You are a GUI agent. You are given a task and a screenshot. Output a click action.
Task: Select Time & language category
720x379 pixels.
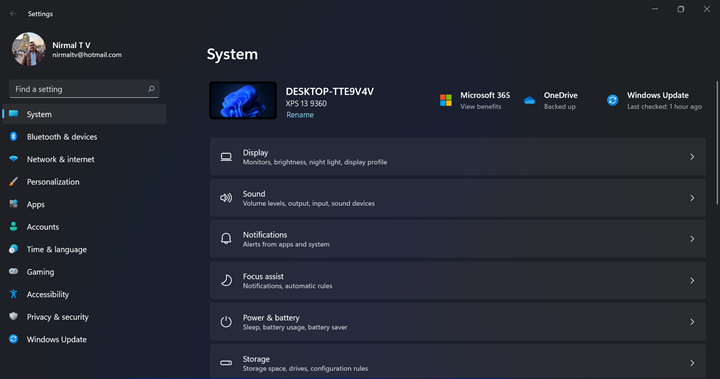click(x=56, y=249)
